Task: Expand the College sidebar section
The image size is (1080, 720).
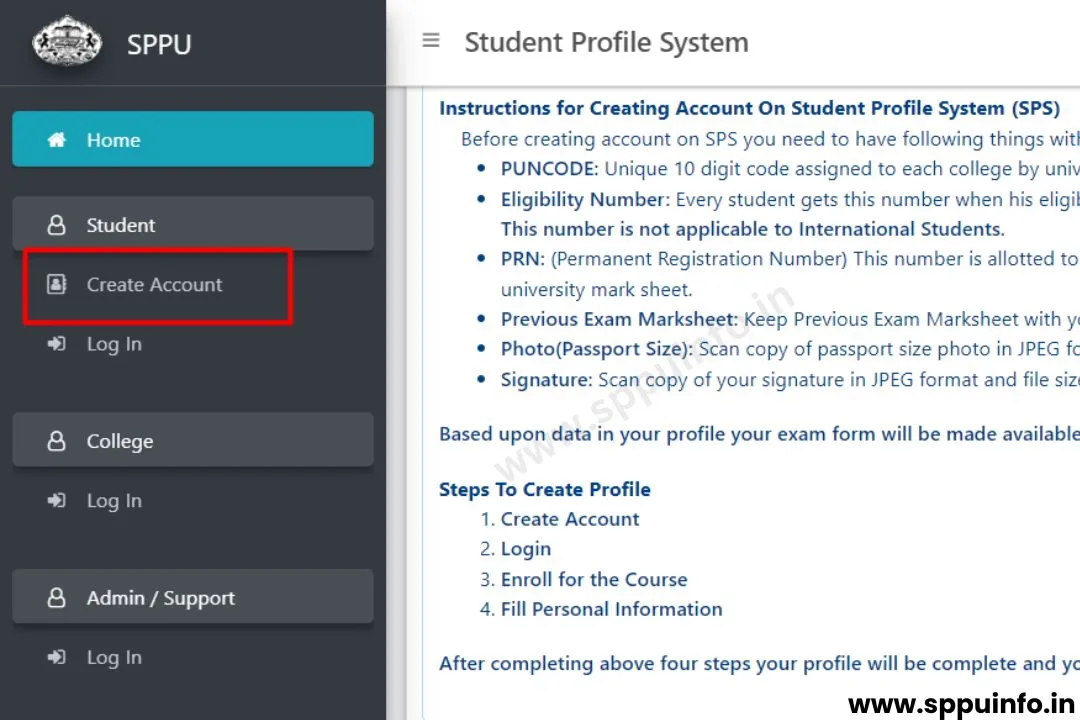Action: click(x=121, y=441)
